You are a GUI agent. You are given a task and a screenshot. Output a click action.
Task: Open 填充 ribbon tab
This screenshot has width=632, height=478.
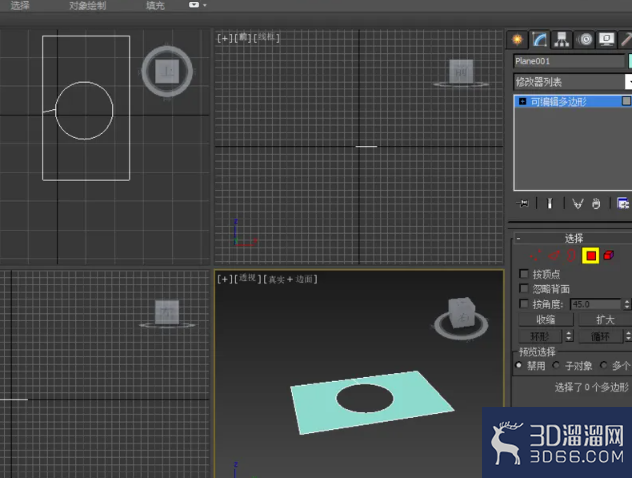pos(155,5)
